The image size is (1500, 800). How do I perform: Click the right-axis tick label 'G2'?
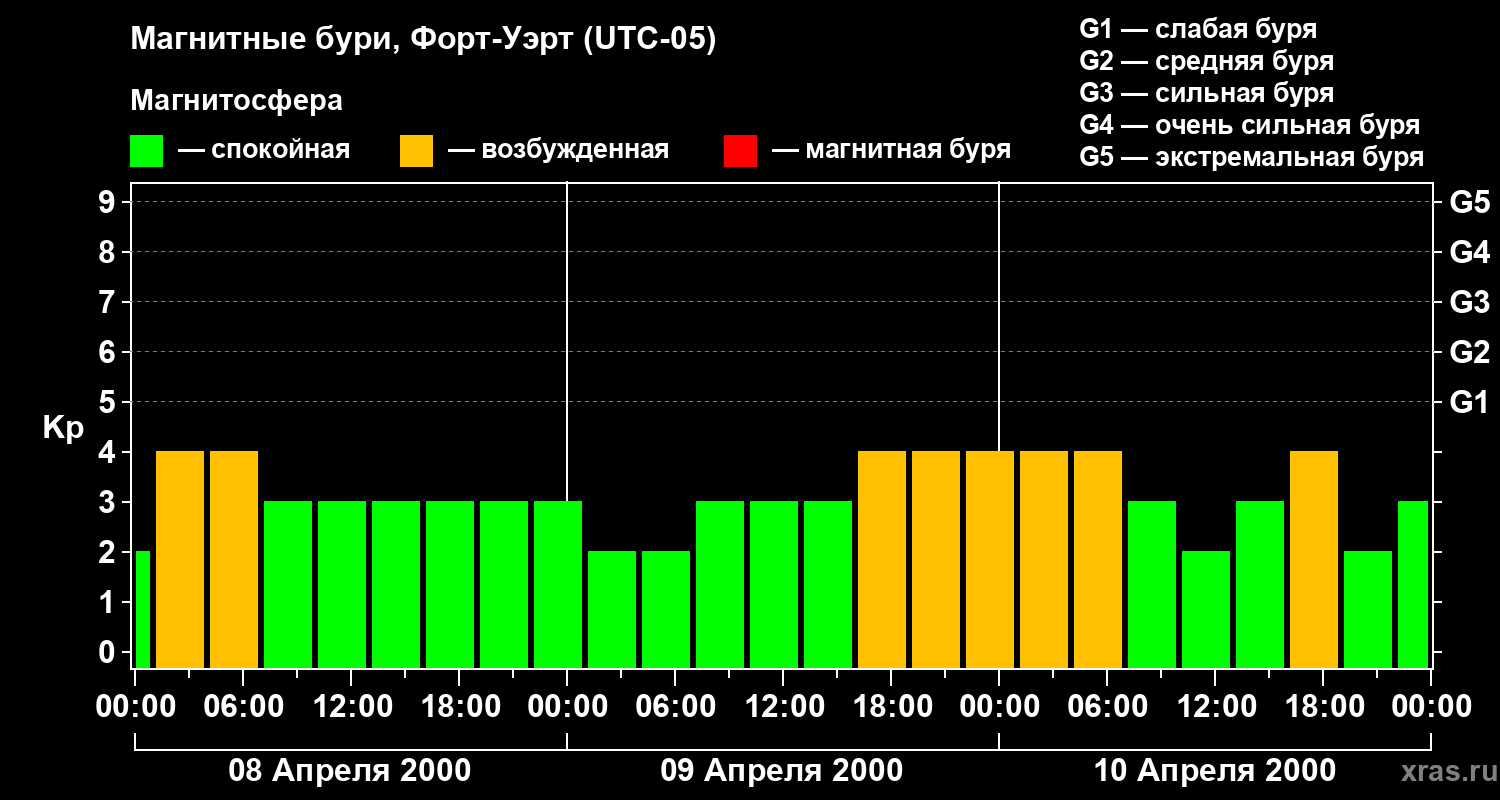(1469, 352)
